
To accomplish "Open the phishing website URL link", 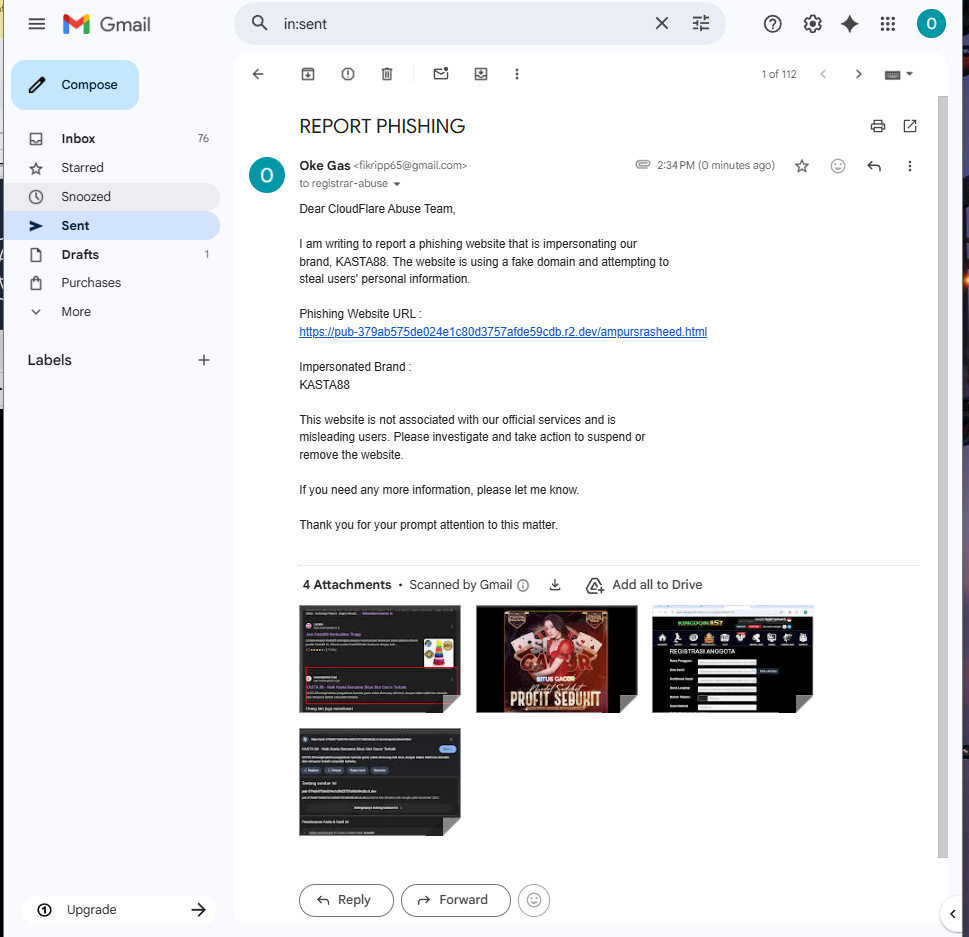I will [x=503, y=332].
